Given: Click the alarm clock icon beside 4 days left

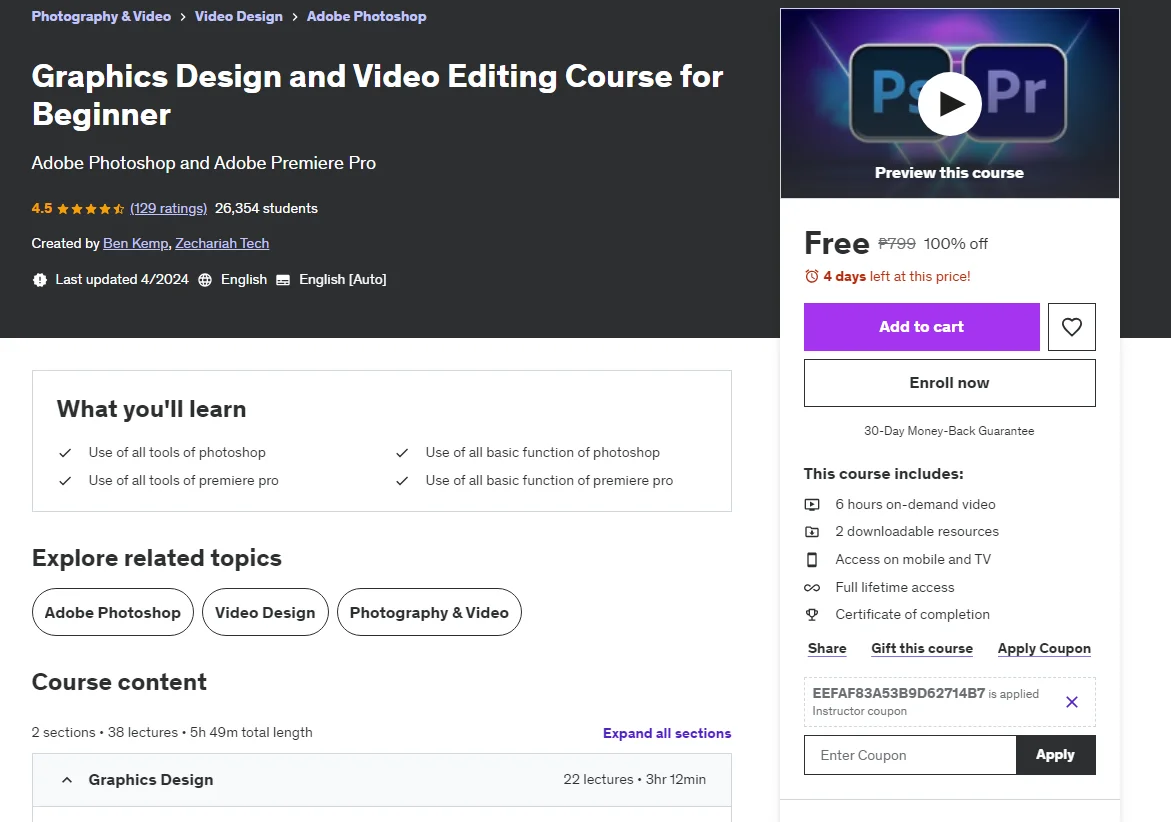Looking at the screenshot, I should pos(811,276).
